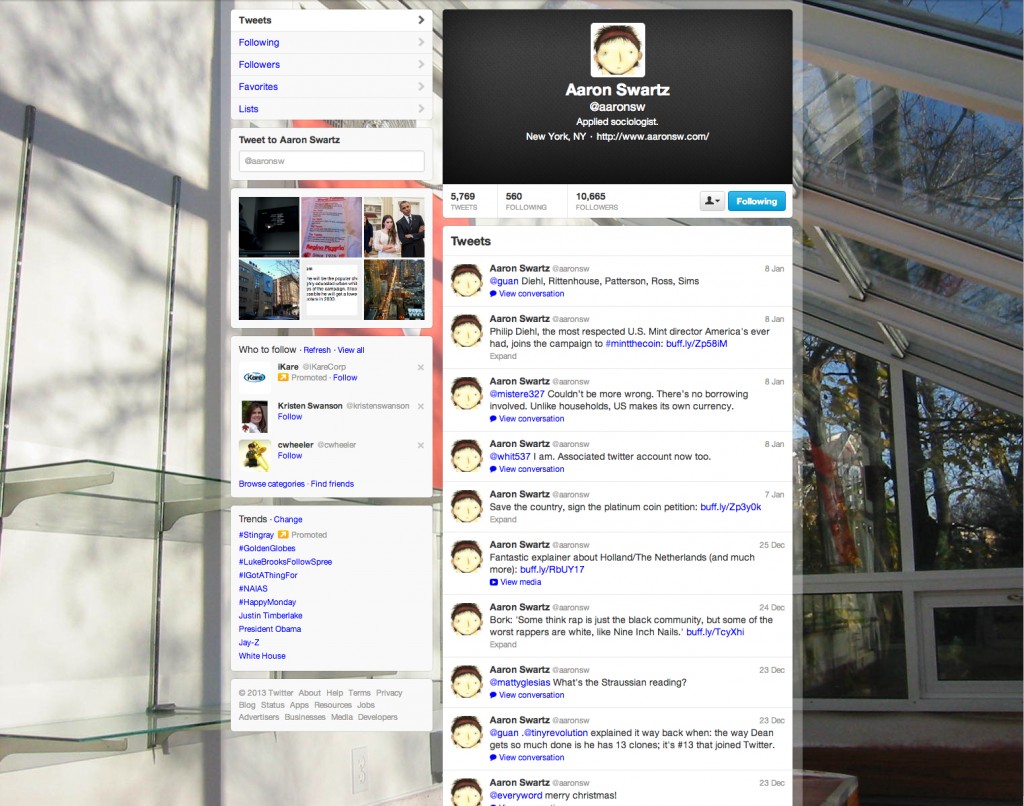The image size is (1024, 806).
Task: Follow cwheeler
Action: point(290,456)
